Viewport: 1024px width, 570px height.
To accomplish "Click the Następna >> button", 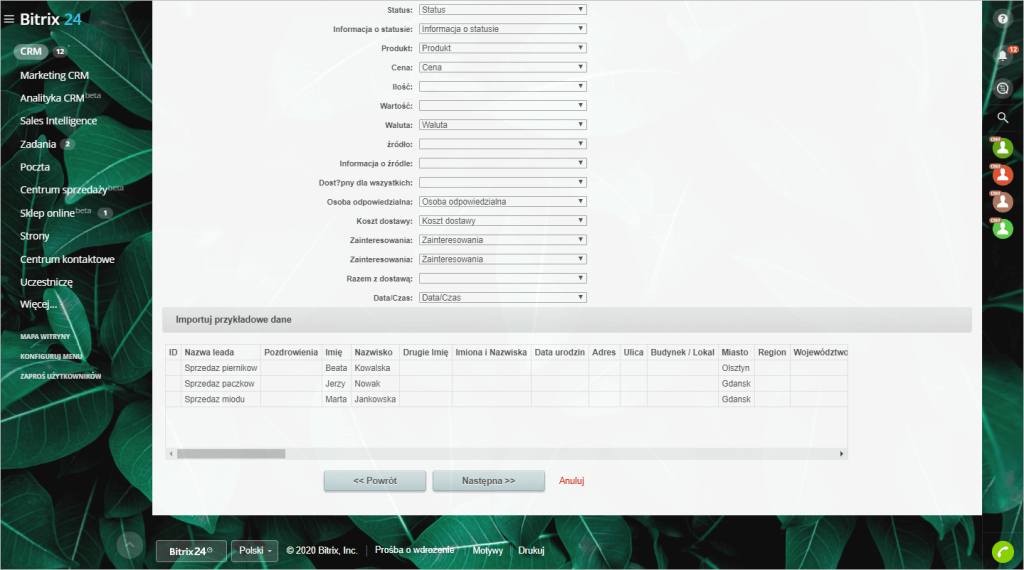I will [x=488, y=481].
